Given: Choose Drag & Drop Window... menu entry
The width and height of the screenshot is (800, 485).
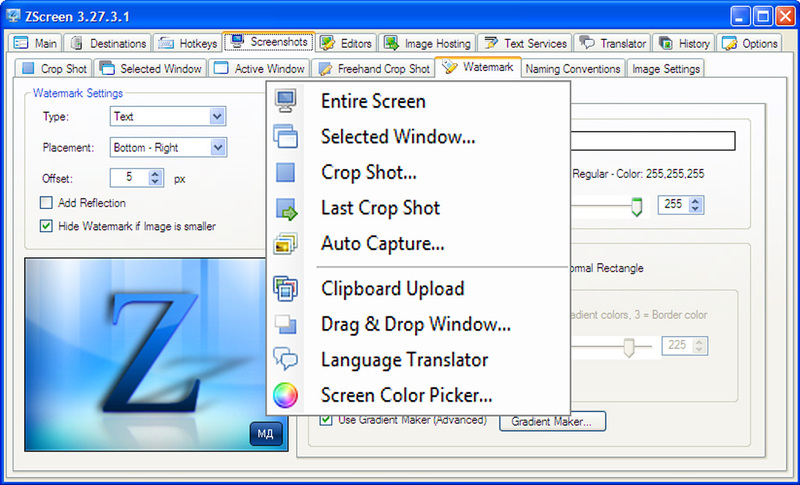Looking at the screenshot, I should [418, 324].
